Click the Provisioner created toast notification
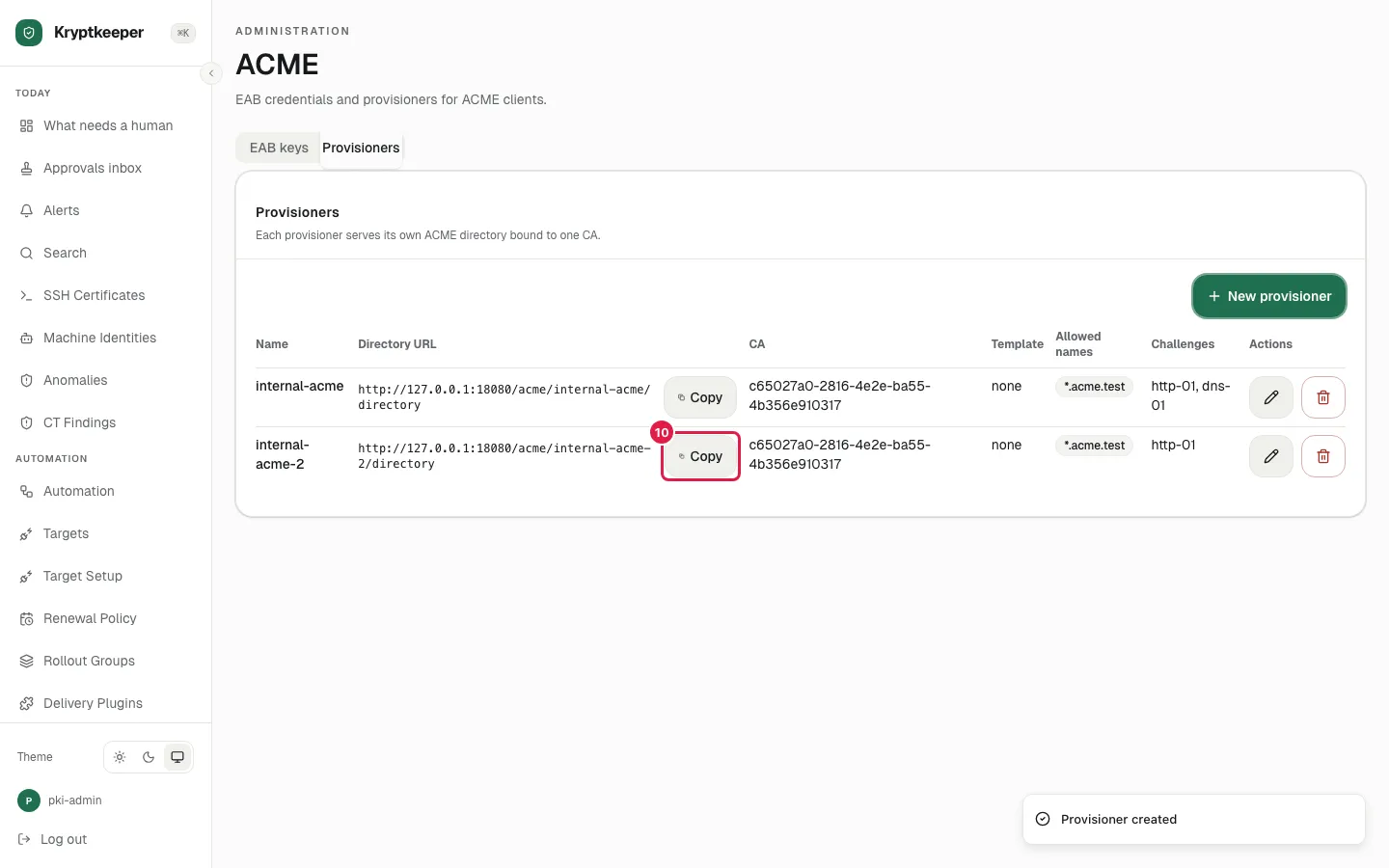 point(1194,820)
